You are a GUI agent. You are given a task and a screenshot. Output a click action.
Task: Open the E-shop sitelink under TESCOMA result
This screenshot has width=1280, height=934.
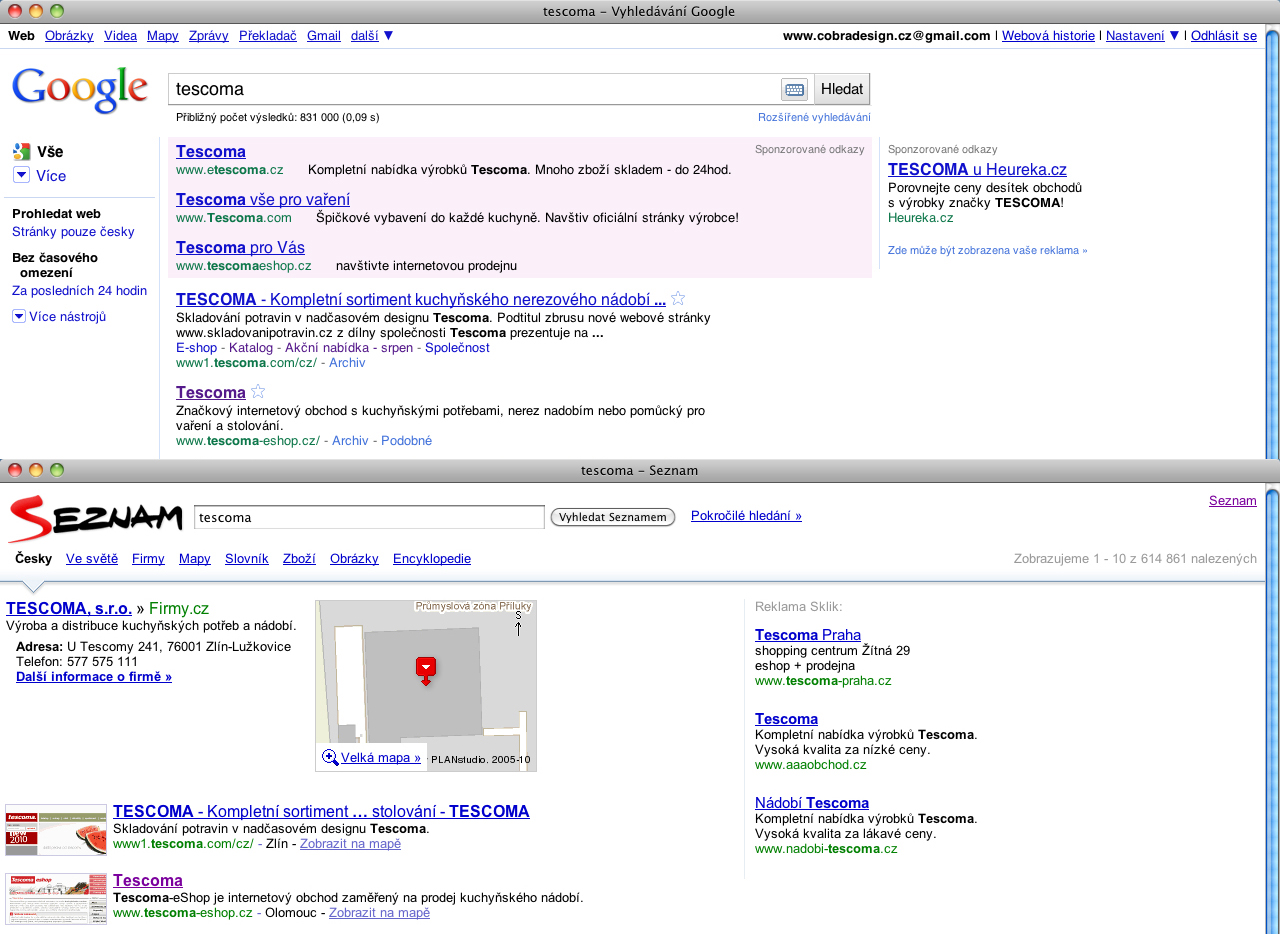coord(196,347)
